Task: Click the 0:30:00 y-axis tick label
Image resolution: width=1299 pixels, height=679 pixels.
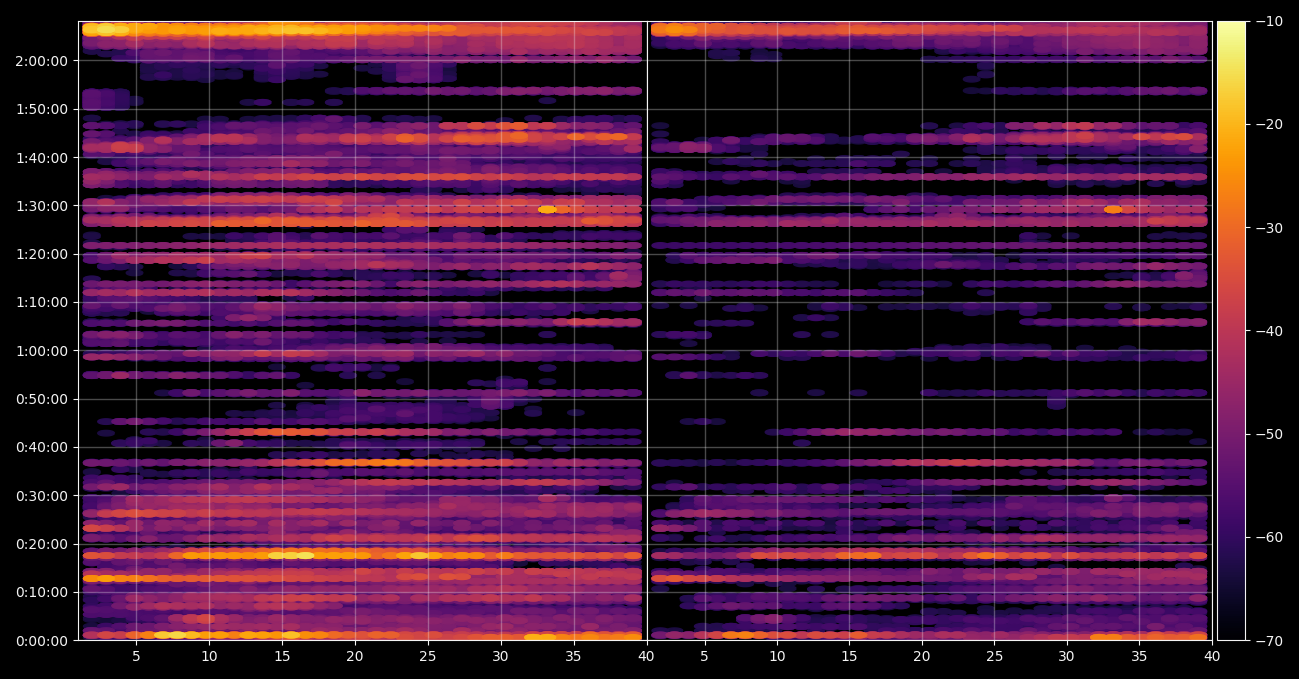Action: click(42, 496)
